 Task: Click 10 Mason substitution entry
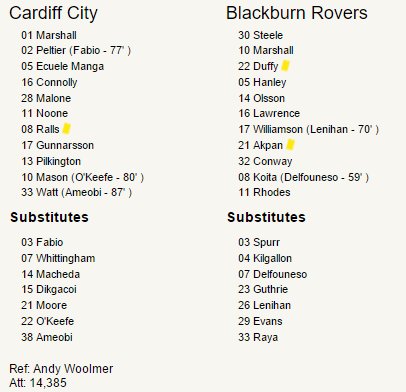point(83,177)
